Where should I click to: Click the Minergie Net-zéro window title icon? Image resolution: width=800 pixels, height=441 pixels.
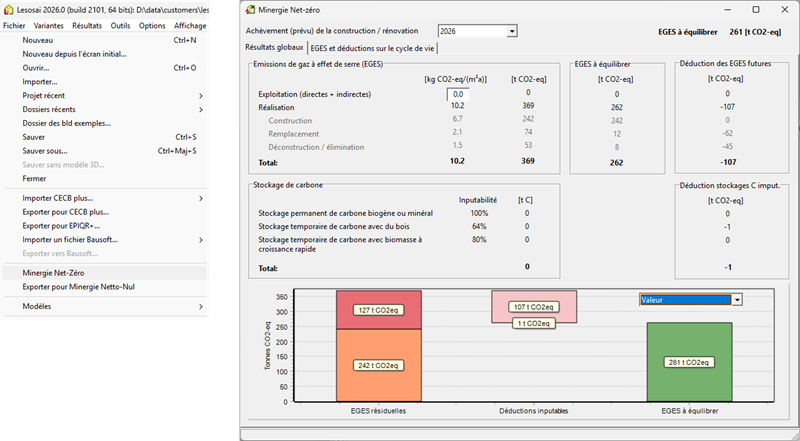coord(249,10)
